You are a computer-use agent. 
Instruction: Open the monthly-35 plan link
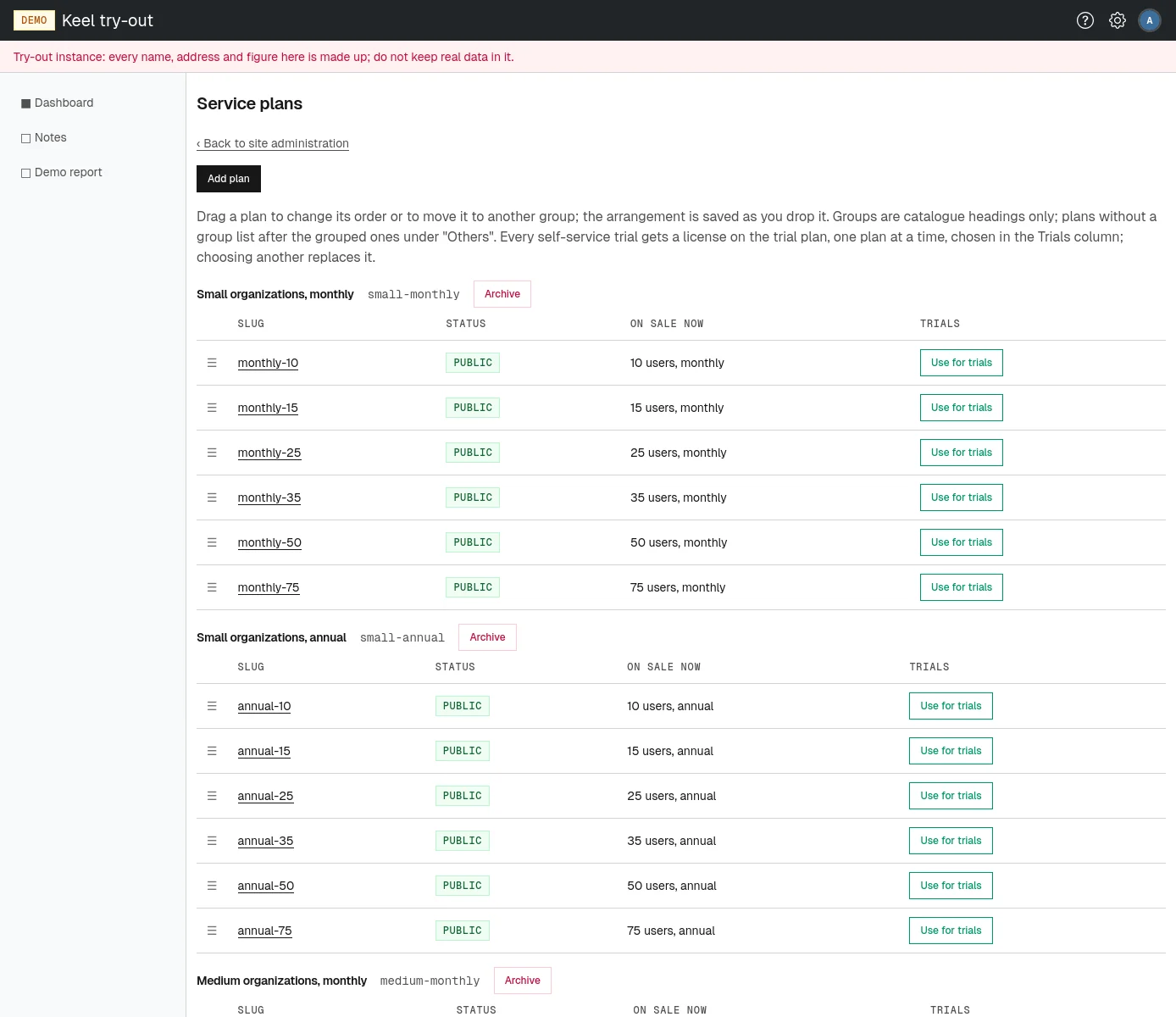coord(269,497)
